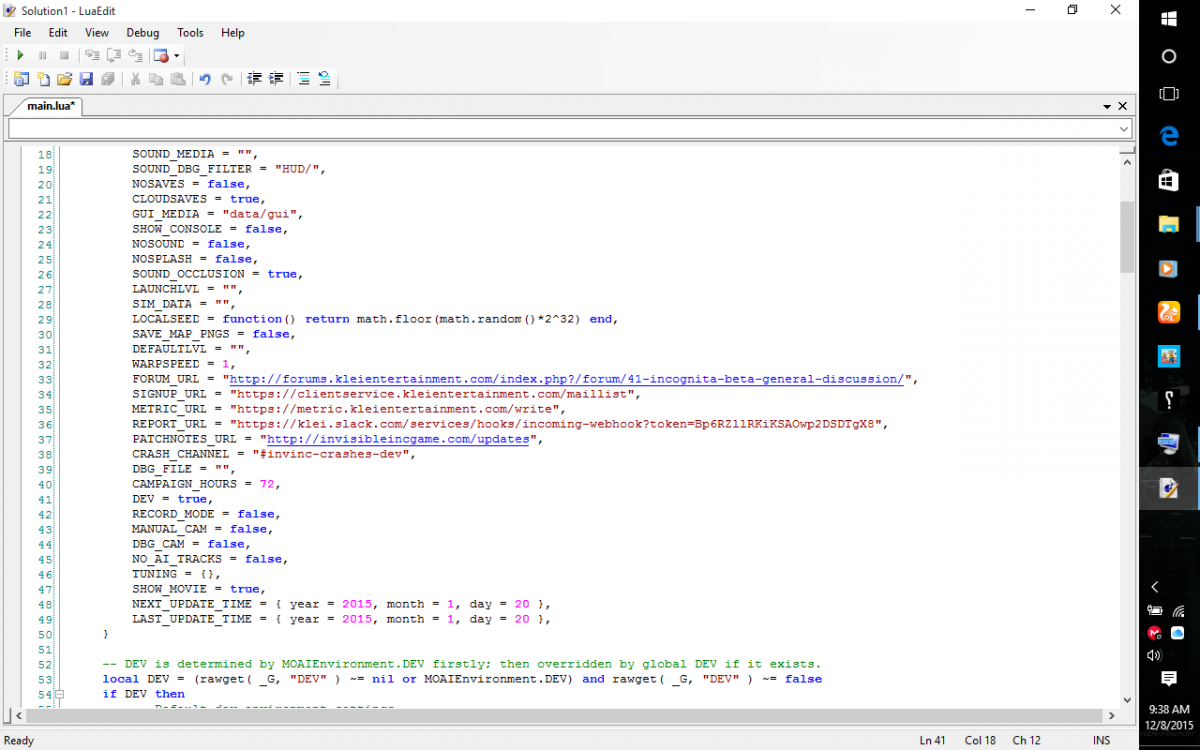Image resolution: width=1200 pixels, height=750 pixels.
Task: Click the Open file folder icon
Action: [x=64, y=79]
